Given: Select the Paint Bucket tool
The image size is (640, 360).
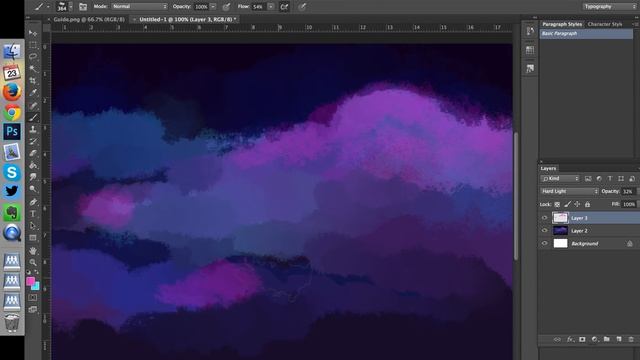Looking at the screenshot, I should tap(33, 165).
